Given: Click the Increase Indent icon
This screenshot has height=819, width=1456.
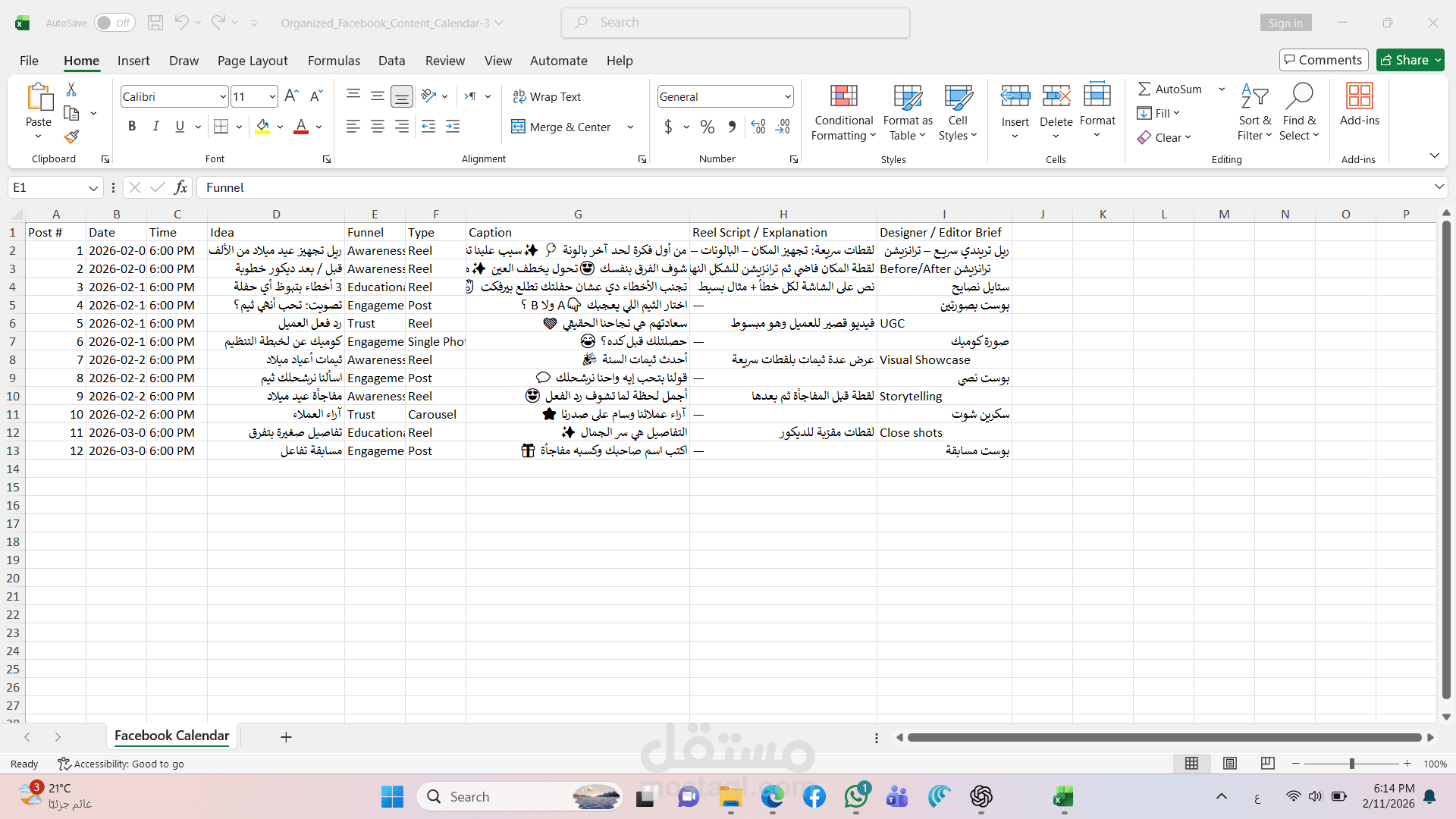Looking at the screenshot, I should point(453,127).
